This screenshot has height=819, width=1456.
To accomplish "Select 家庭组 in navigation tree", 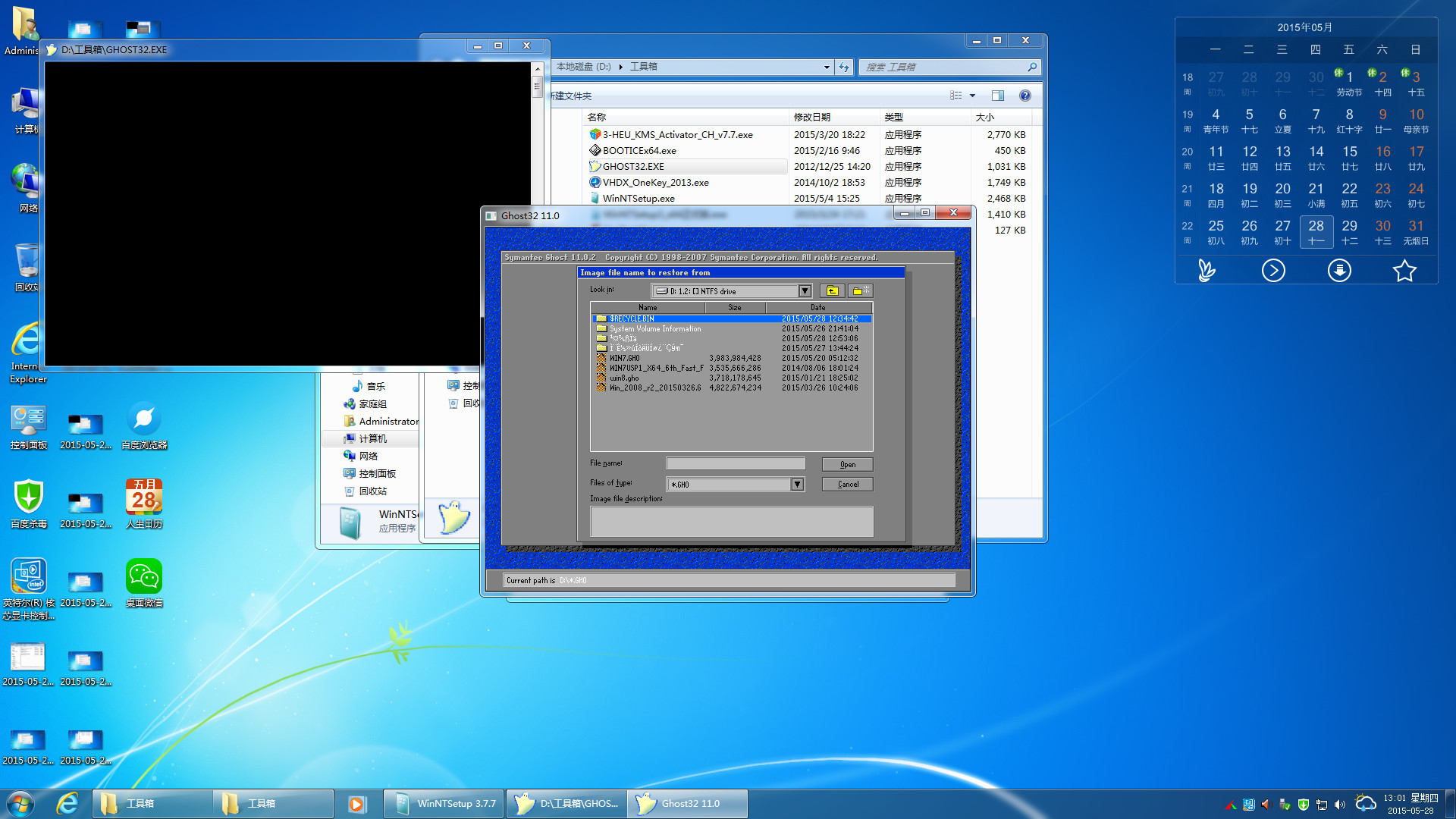I will coord(373,403).
